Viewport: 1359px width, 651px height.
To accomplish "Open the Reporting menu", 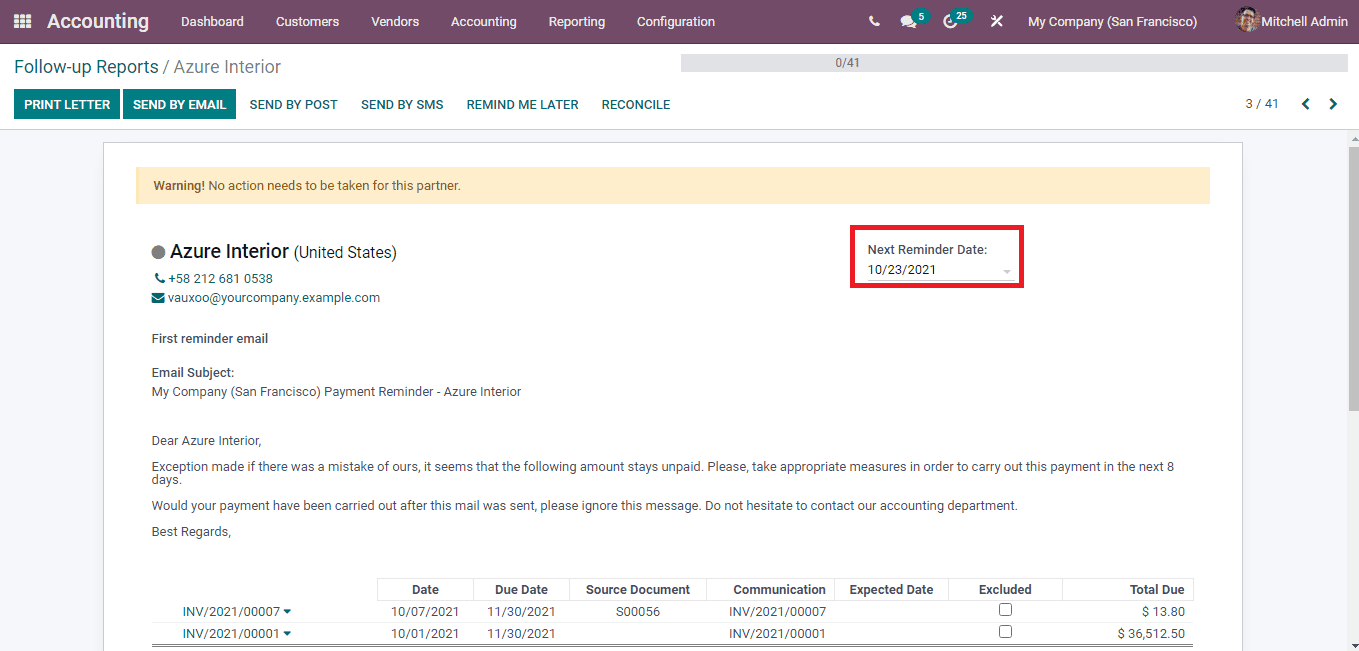I will 576,21.
